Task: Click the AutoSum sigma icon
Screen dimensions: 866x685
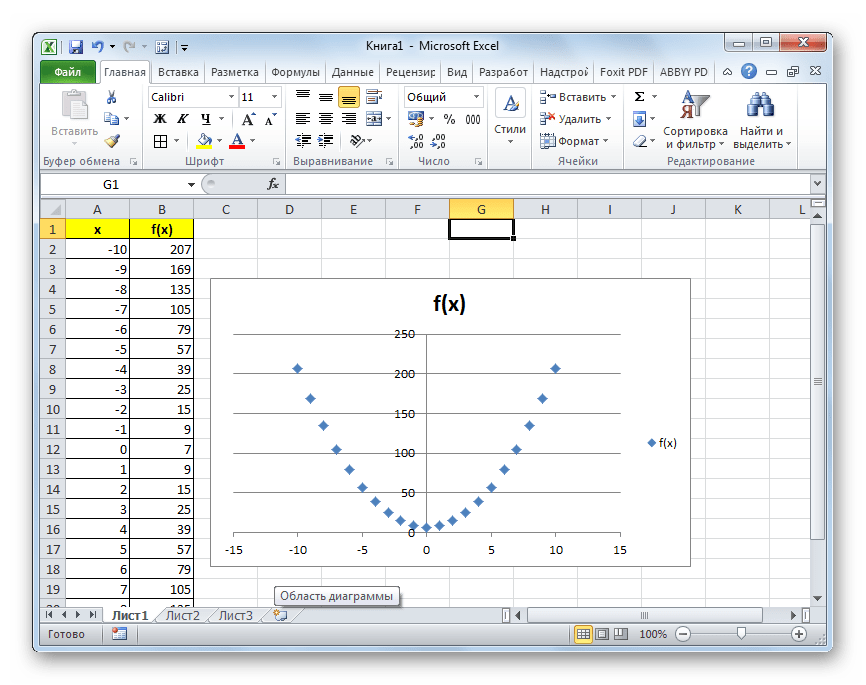Action: 640,97
